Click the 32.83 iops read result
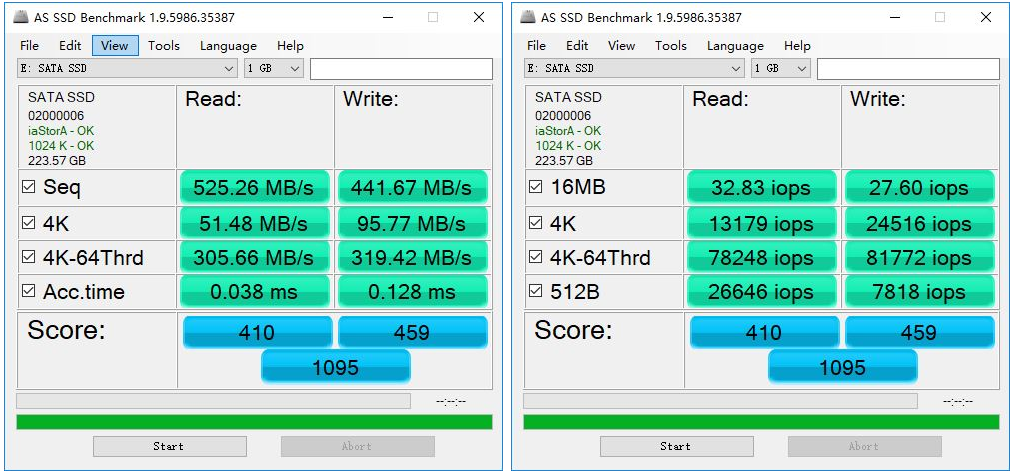The image size is (1014, 473). tap(762, 188)
